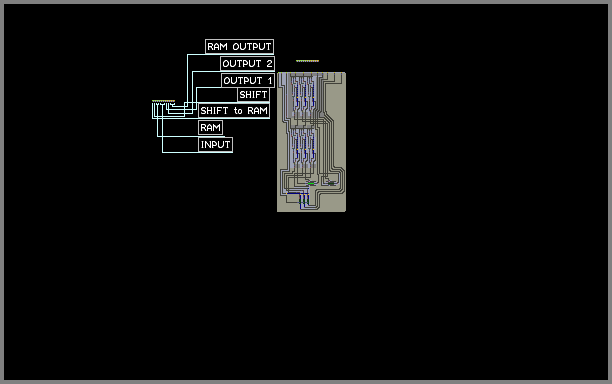Click the blue vertical wires at the board's bottom
Viewport: 612px width, 384px height.
(x=304, y=201)
